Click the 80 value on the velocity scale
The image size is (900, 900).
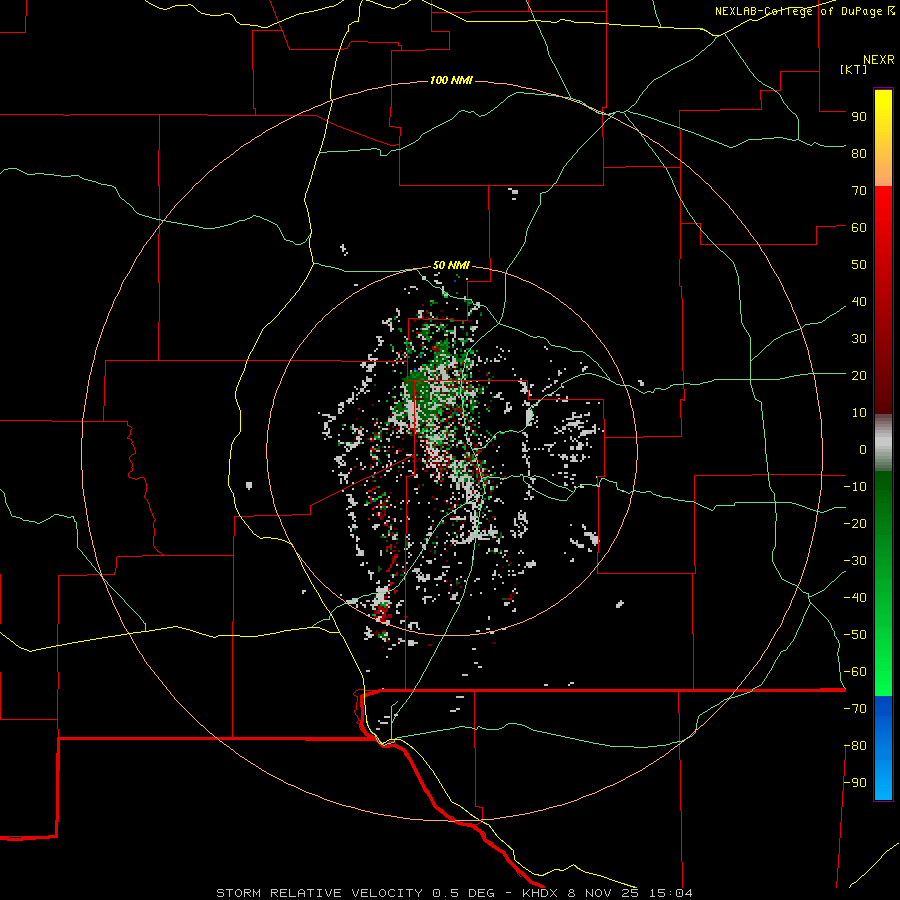click(x=859, y=153)
